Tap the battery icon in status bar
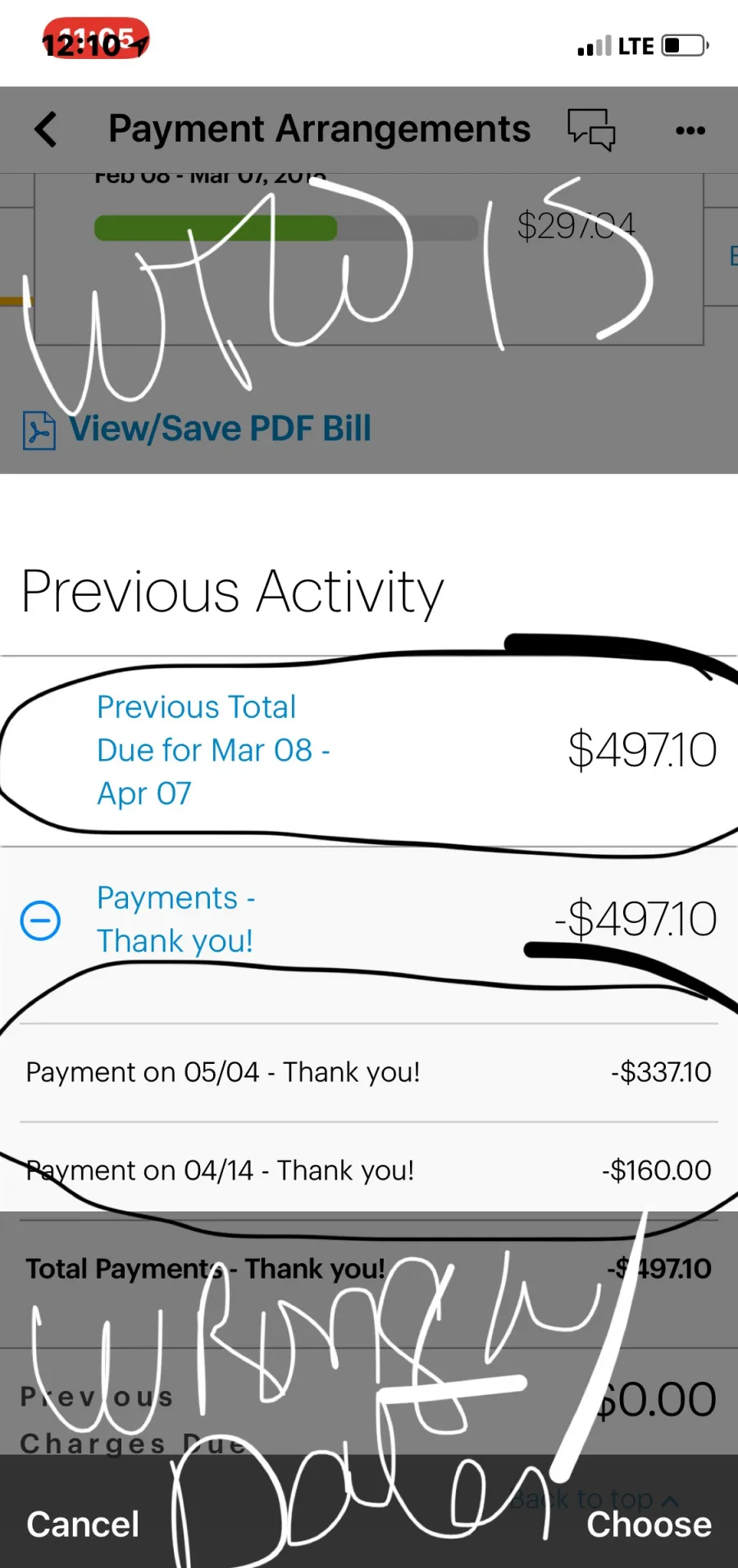 coord(685,45)
